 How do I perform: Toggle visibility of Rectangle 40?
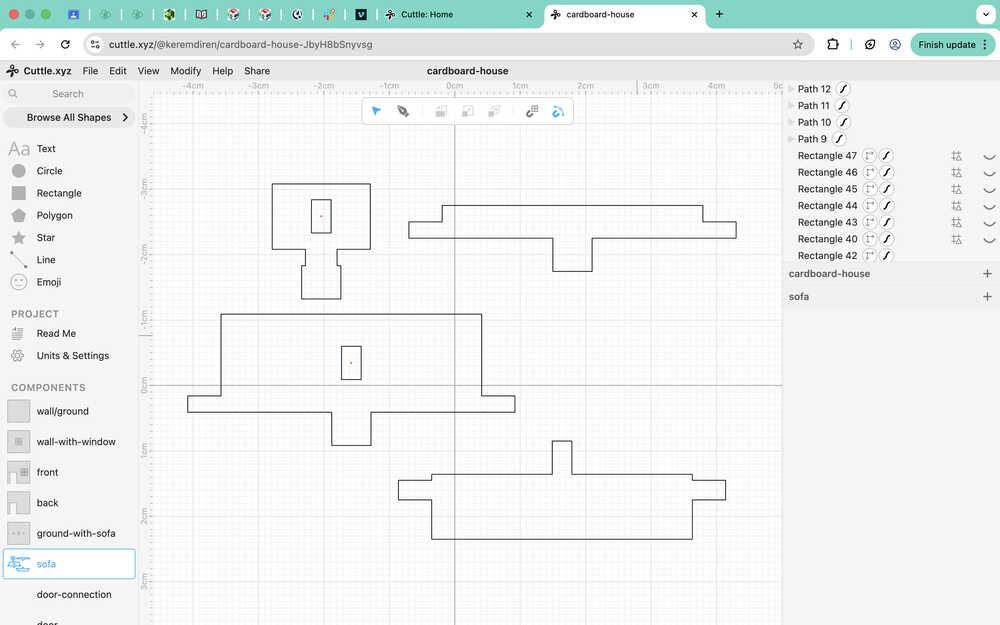coord(989,240)
